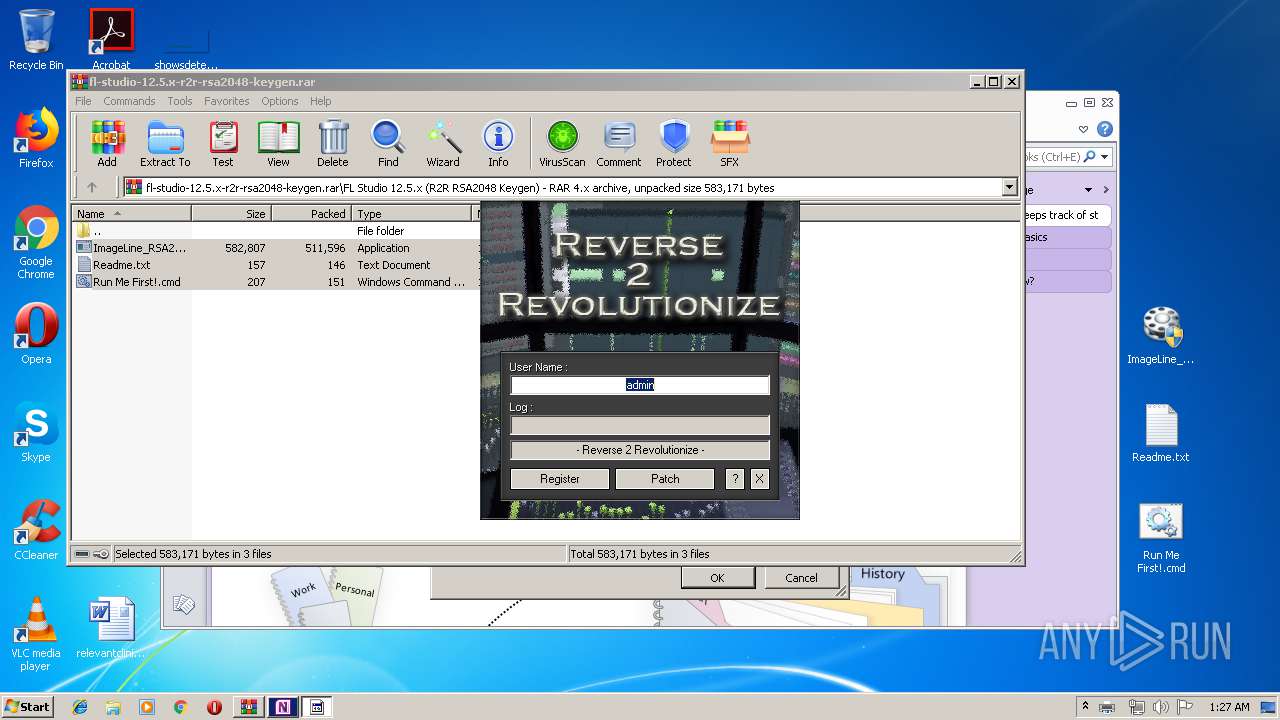The width and height of the screenshot is (1280, 720).
Task: Click the Find magnifier icon
Action: coord(388,144)
